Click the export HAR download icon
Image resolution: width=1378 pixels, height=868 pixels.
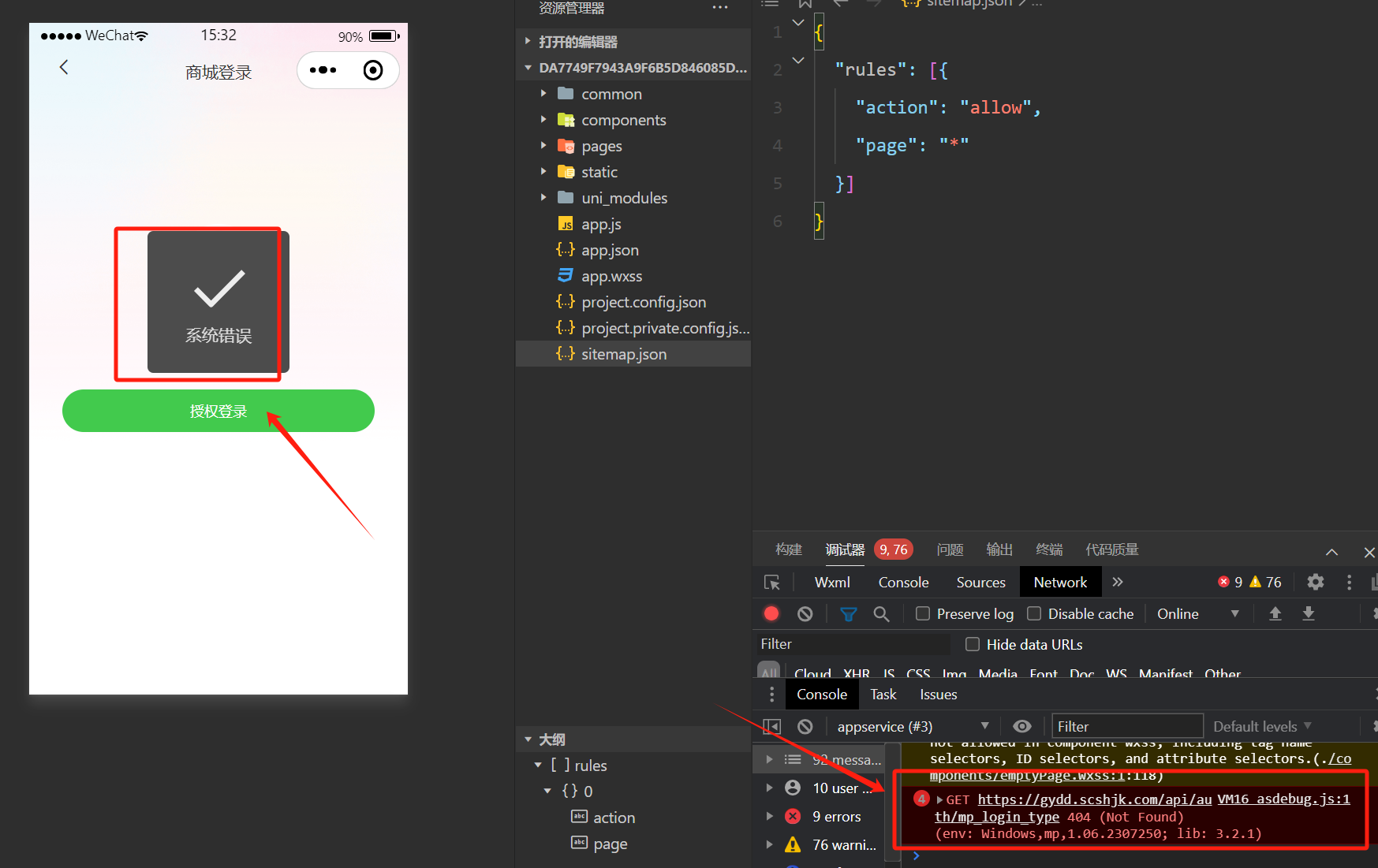pos(1308,613)
